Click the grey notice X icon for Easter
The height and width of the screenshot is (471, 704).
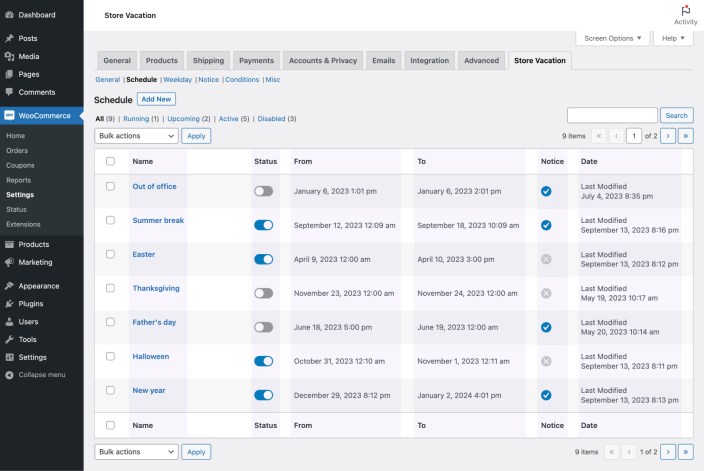[545, 259]
